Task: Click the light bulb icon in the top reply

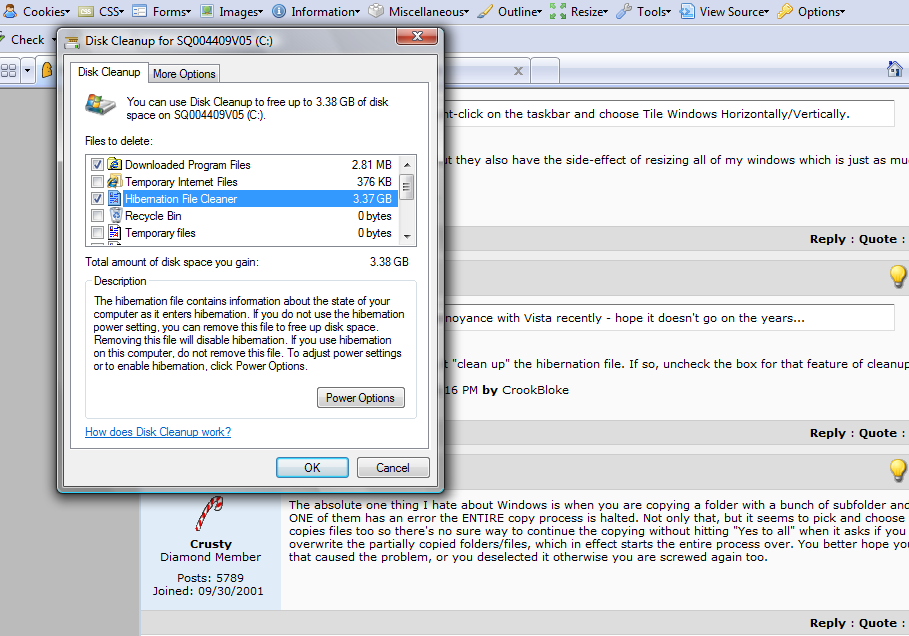Action: 897,276
